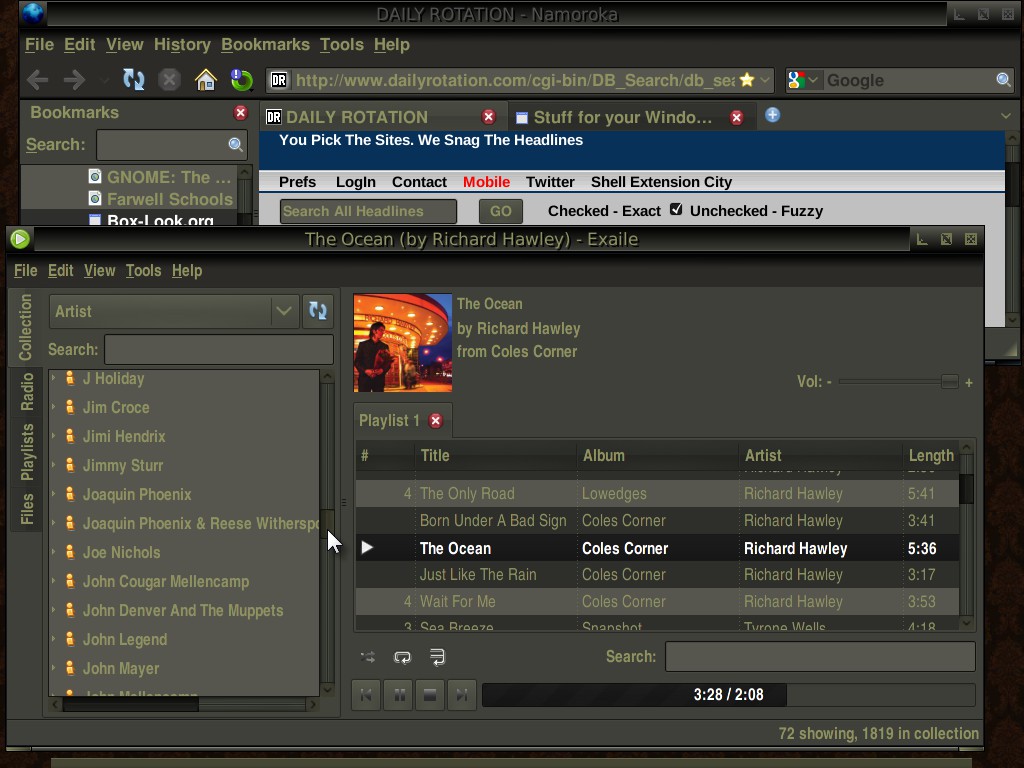The height and width of the screenshot is (768, 1024).
Task: Open the History menu in Namoroka
Action: click(182, 44)
